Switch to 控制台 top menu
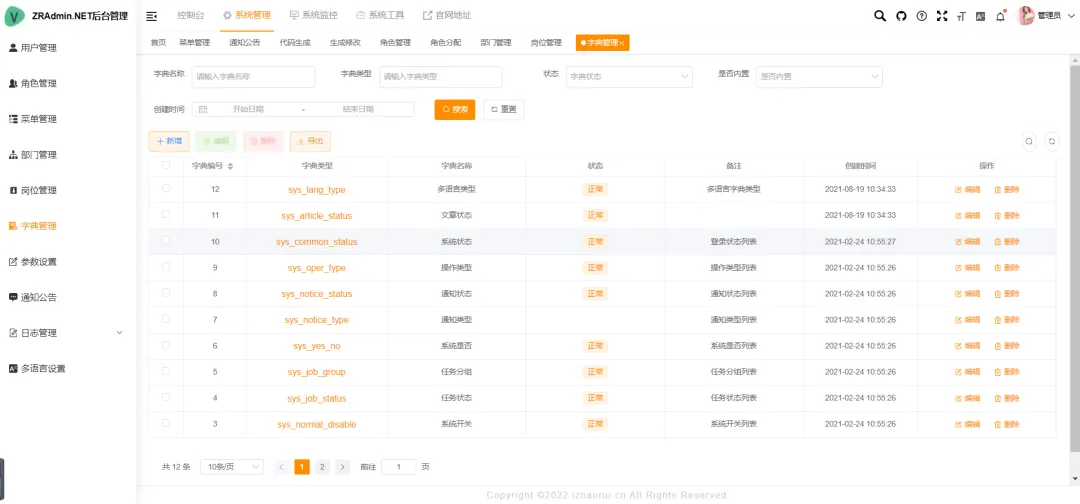Screen dimensions: 1080x504 [189, 15]
